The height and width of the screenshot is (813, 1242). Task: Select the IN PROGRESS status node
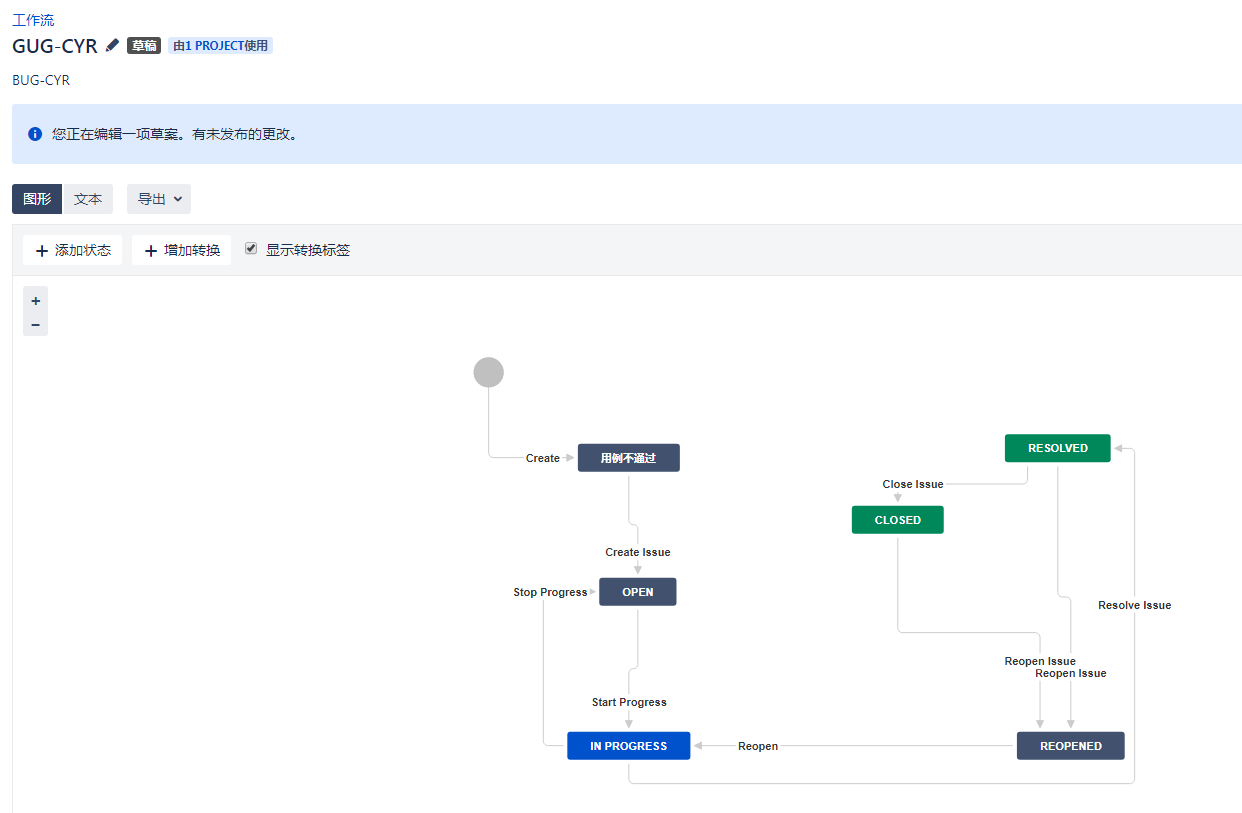[628, 746]
